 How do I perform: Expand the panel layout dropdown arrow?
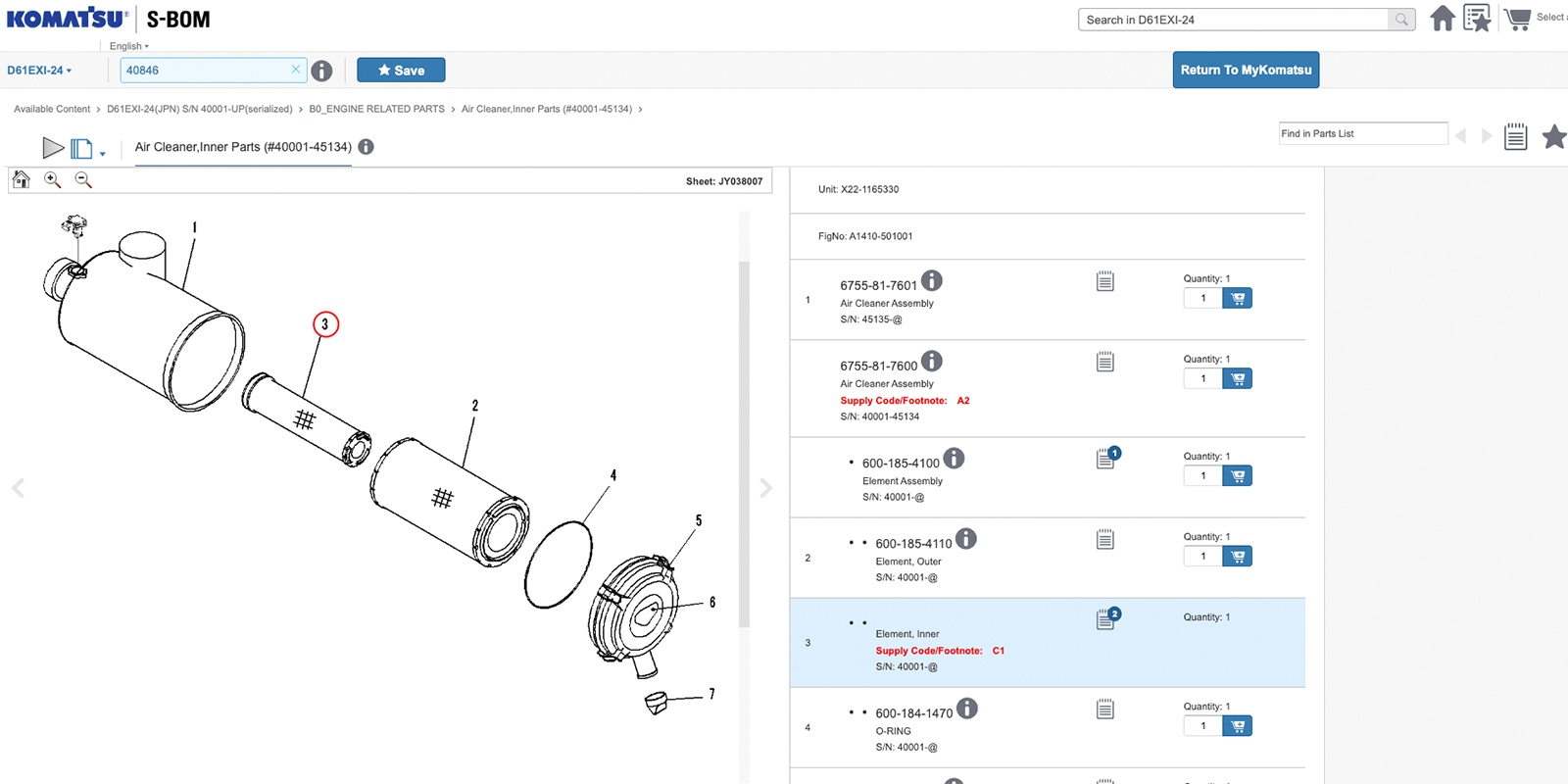click(x=103, y=154)
